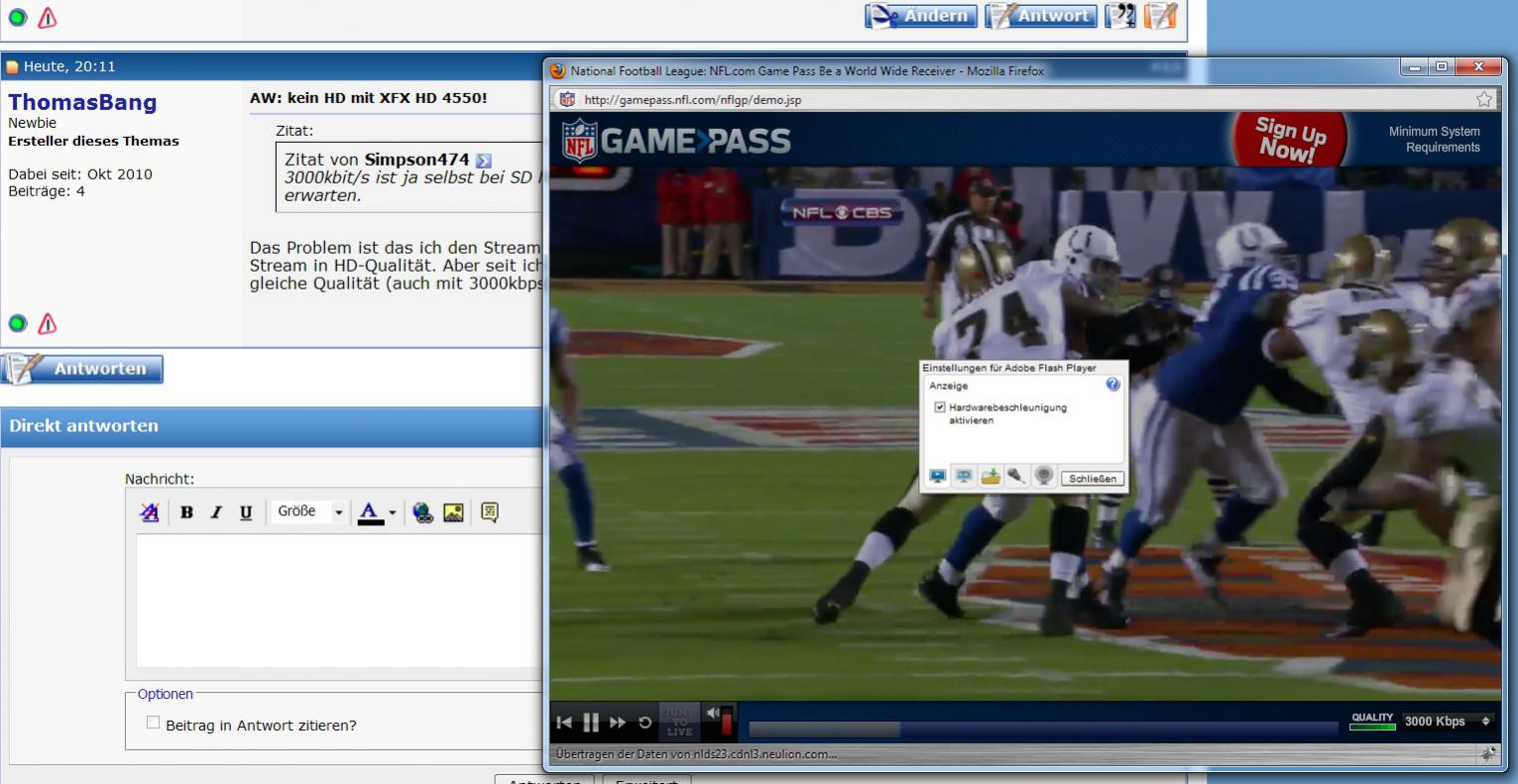Click the Jump To Live button
The width and height of the screenshot is (1518, 784).
(679, 723)
